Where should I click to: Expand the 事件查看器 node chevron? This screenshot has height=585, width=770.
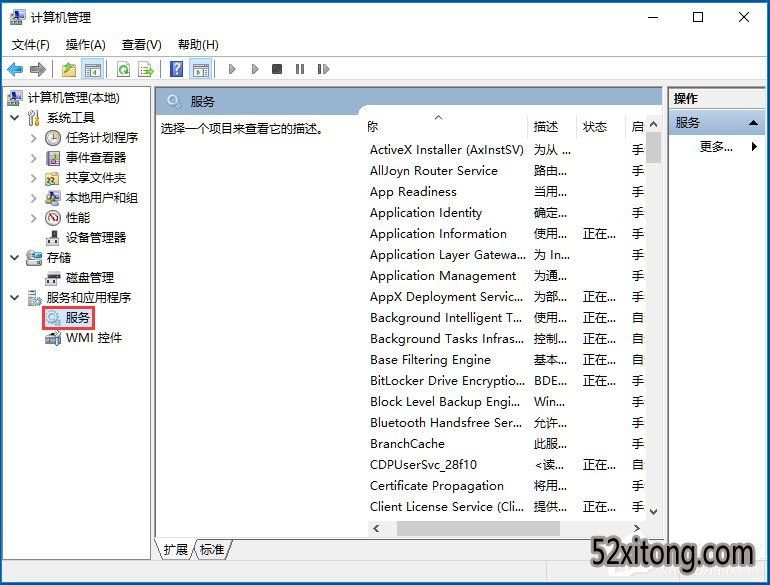pyautogui.click(x=33, y=158)
